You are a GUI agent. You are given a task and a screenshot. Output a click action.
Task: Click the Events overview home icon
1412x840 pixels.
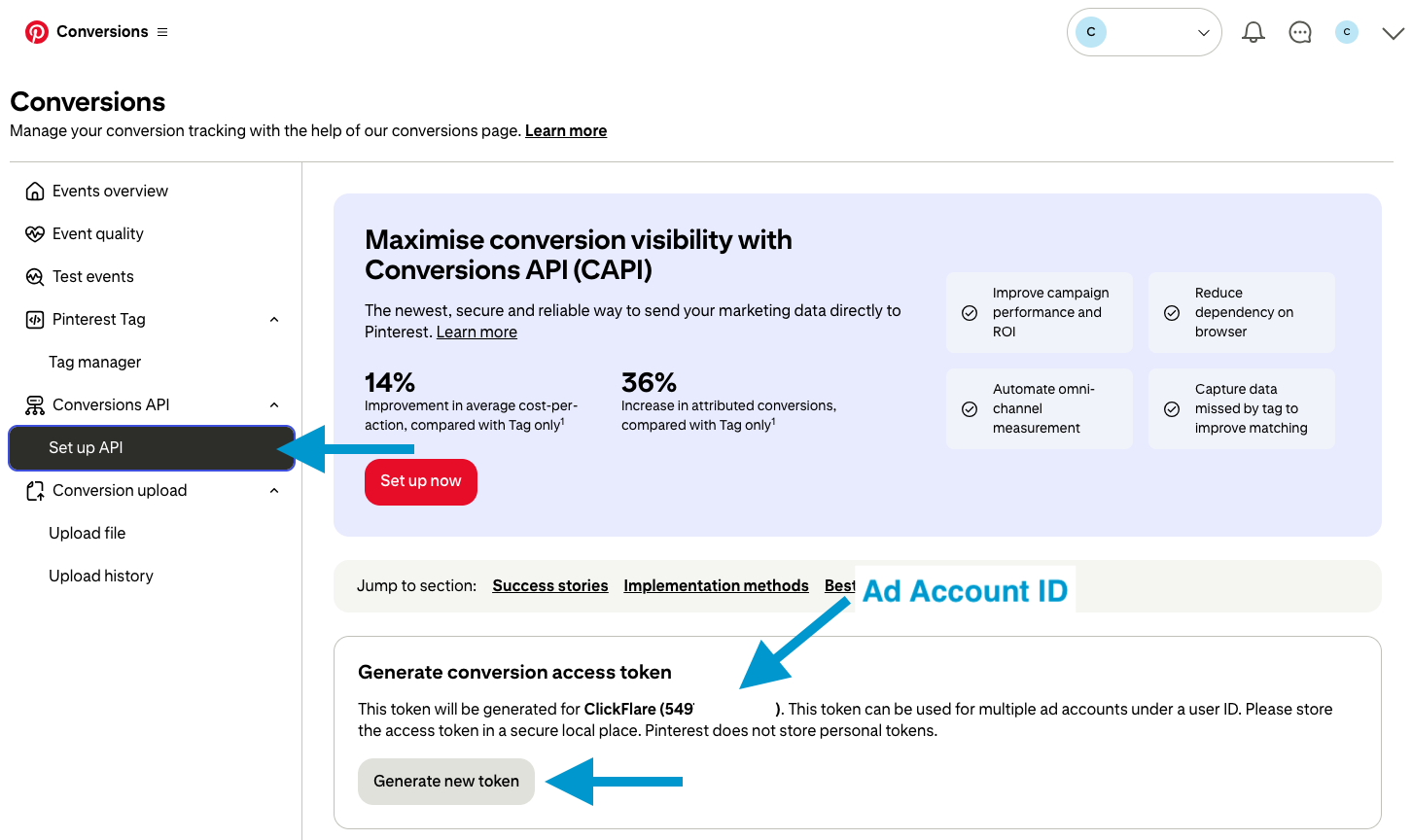35,192
